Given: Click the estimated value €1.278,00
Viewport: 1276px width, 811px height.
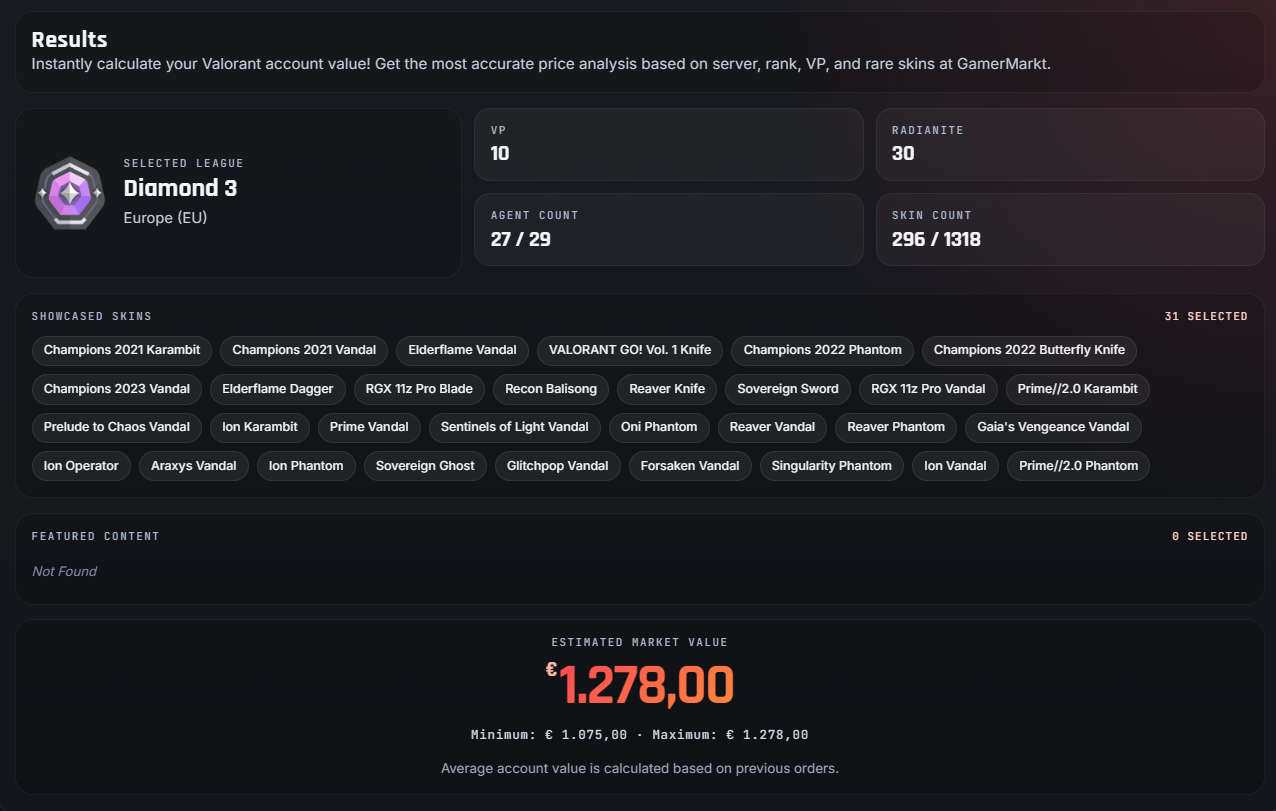Looking at the screenshot, I should click(639, 685).
